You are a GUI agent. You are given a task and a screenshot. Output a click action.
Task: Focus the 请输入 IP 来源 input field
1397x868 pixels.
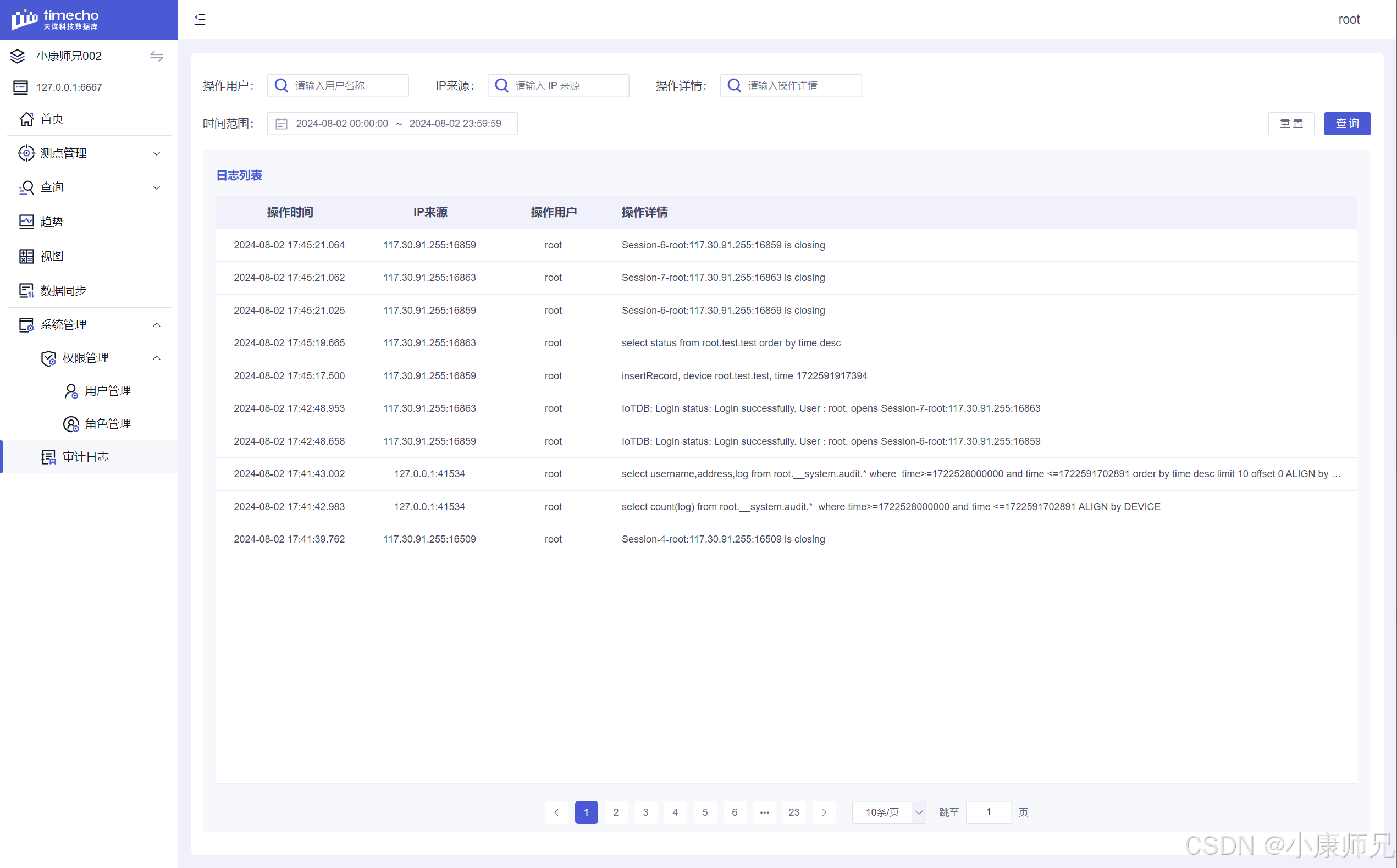(x=559, y=86)
